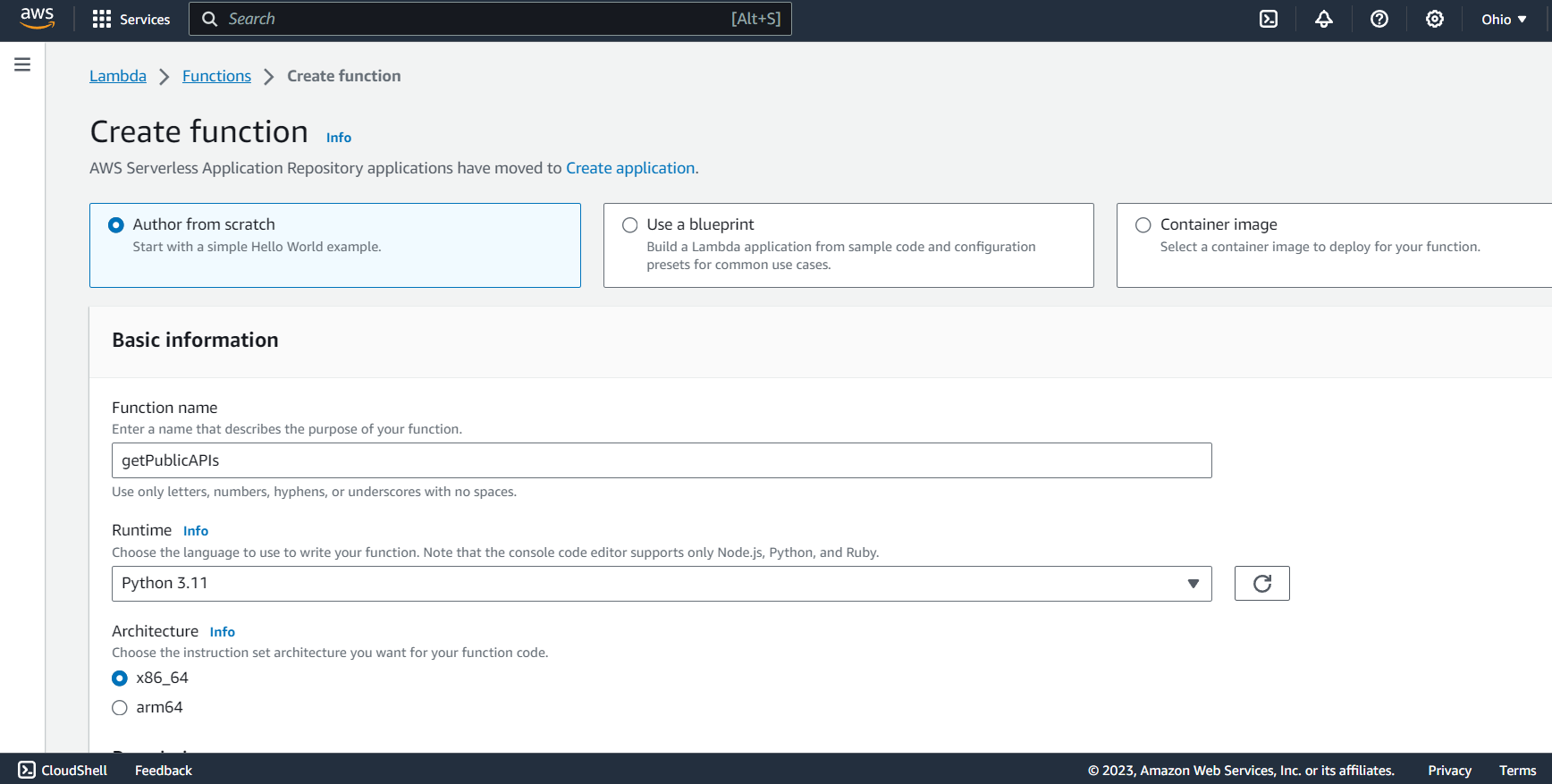1552x784 pixels.
Task: Select the Use a blueprint option
Action: click(630, 225)
